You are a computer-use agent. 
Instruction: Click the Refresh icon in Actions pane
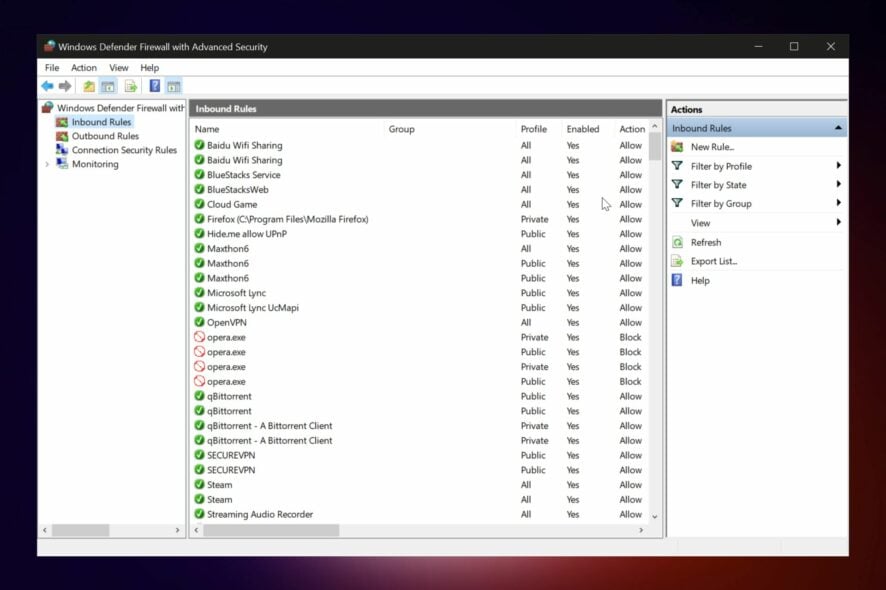coord(676,242)
